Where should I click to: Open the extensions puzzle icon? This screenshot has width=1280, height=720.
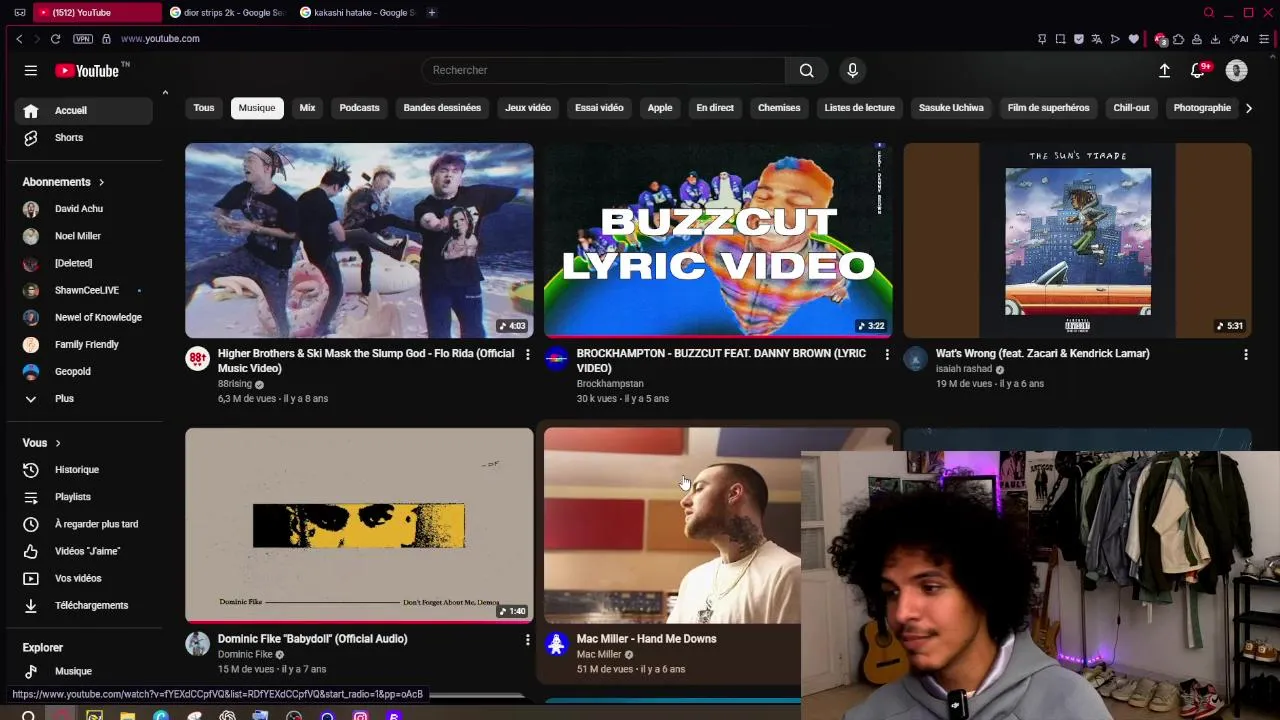pyautogui.click(x=1178, y=39)
